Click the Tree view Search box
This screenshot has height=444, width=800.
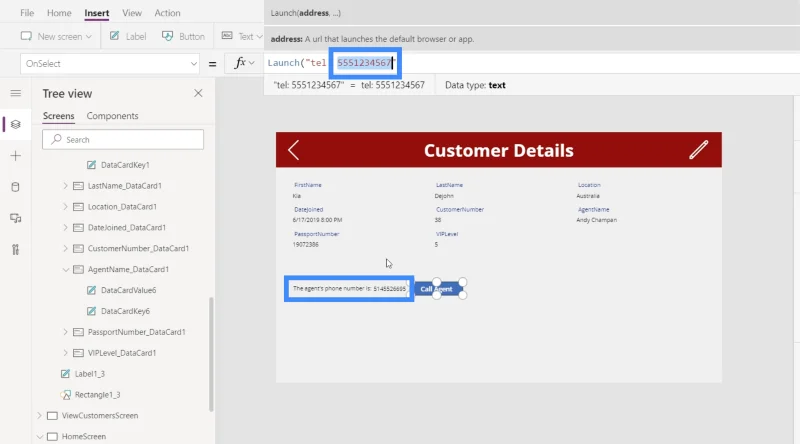tap(123, 139)
